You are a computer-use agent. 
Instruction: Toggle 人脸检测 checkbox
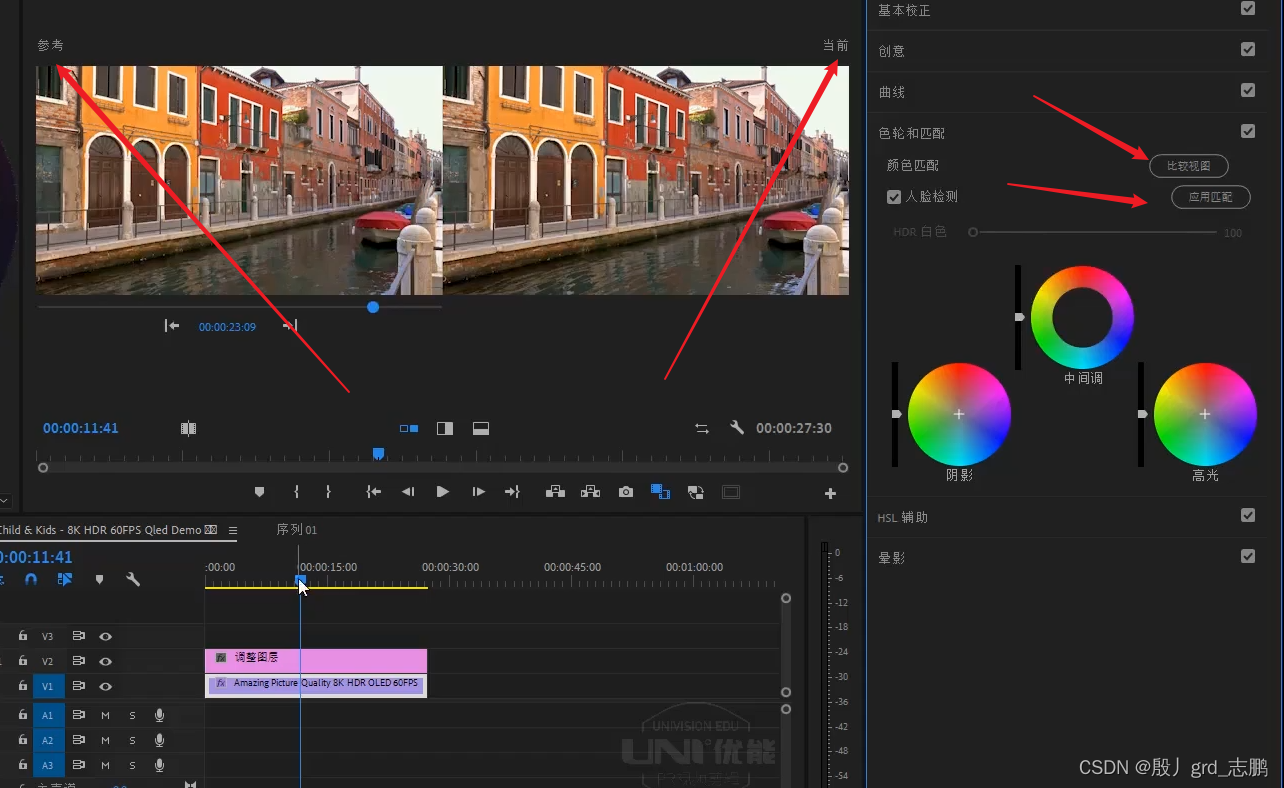point(894,197)
